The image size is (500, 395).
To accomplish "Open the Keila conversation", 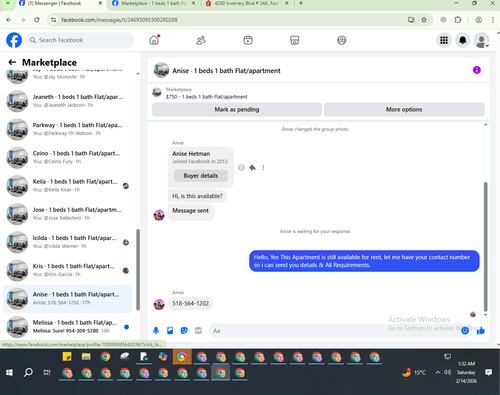I will tap(68, 185).
